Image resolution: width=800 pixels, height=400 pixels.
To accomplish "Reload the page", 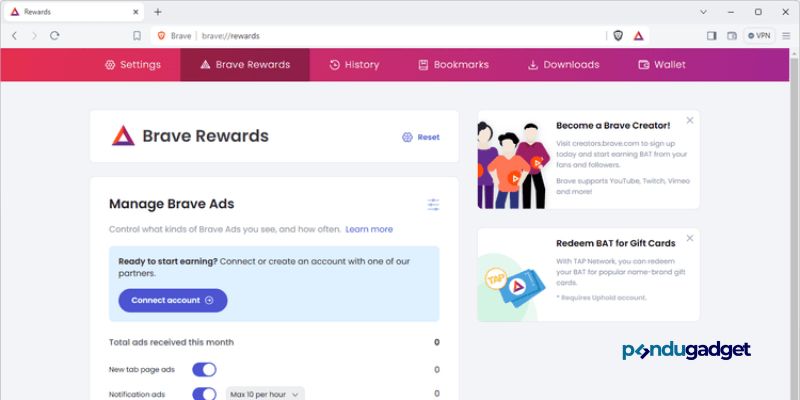I will pos(55,36).
